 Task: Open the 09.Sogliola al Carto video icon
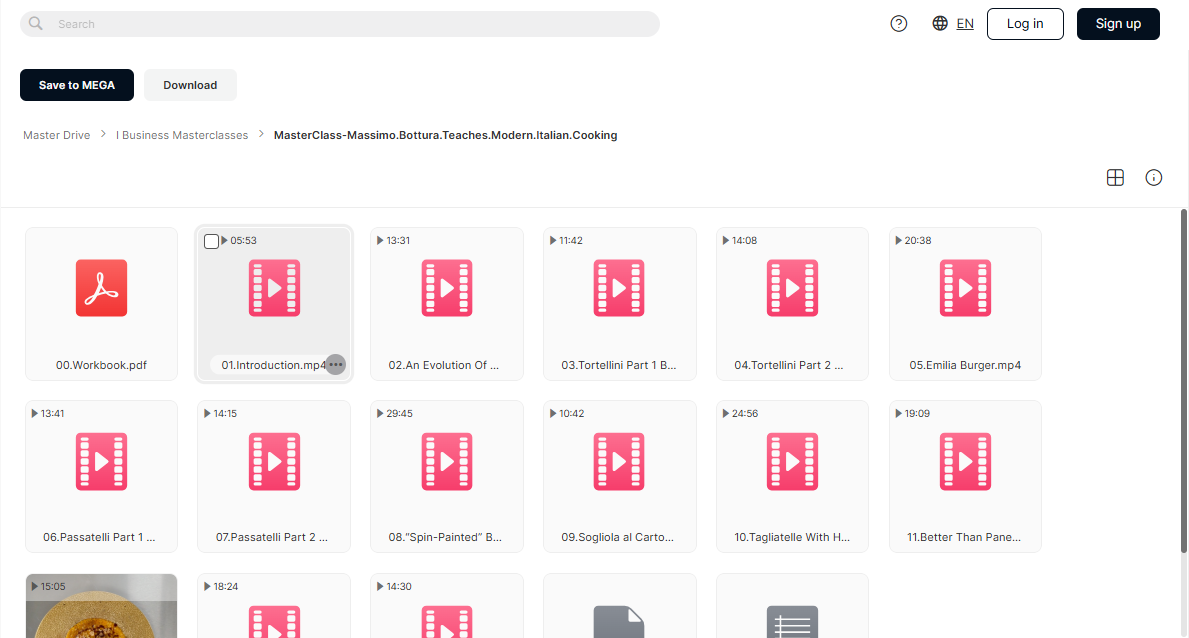click(620, 461)
